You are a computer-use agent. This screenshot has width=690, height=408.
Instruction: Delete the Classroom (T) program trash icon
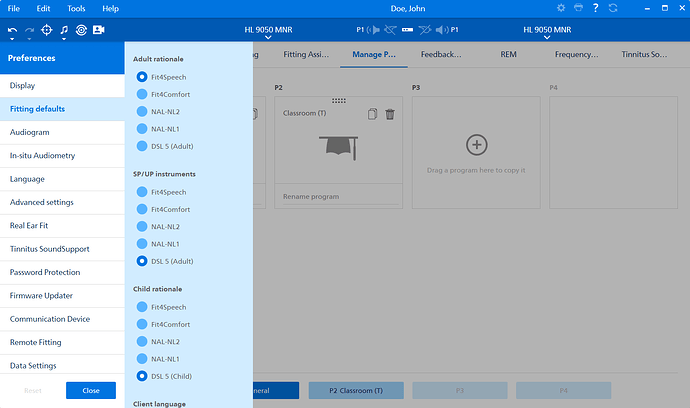[x=390, y=114]
